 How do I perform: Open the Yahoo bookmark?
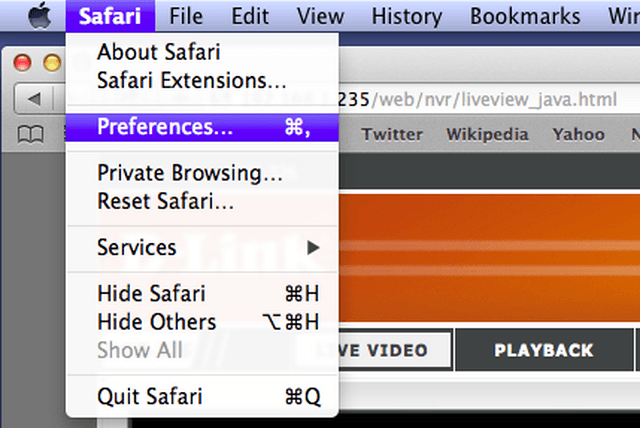[578, 134]
